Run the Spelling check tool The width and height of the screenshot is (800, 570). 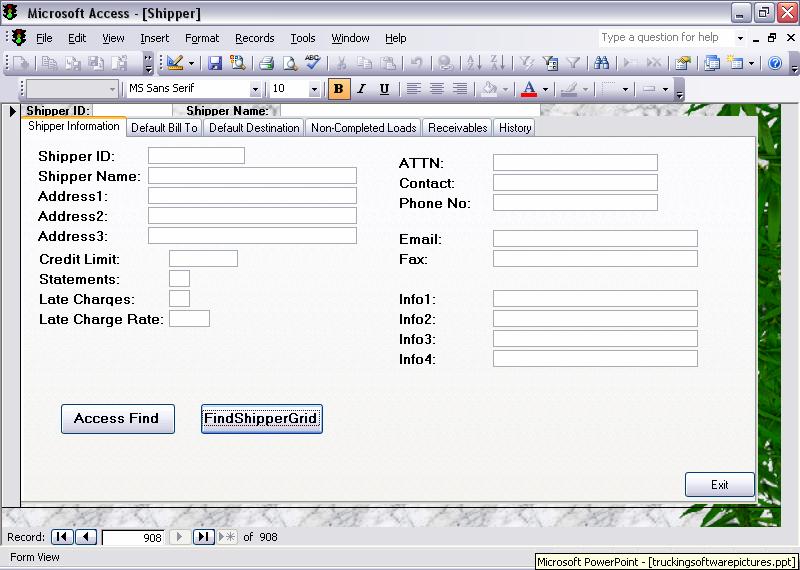tap(313, 63)
